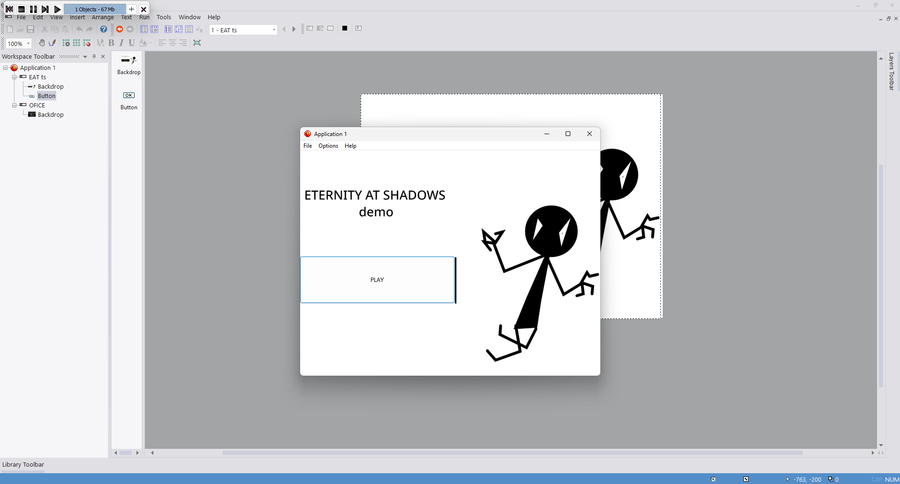The width and height of the screenshot is (900, 484).
Task: Click the Cut scissors icon
Action: 44,29
